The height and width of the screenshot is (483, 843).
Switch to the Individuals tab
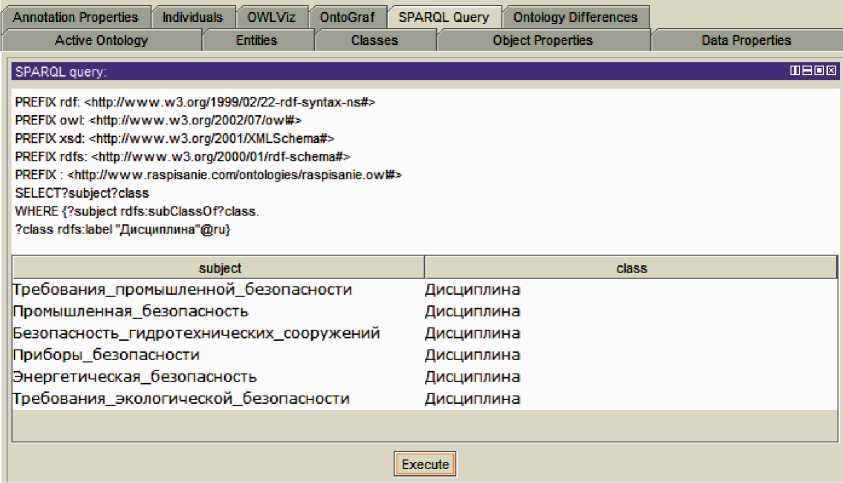(x=193, y=17)
